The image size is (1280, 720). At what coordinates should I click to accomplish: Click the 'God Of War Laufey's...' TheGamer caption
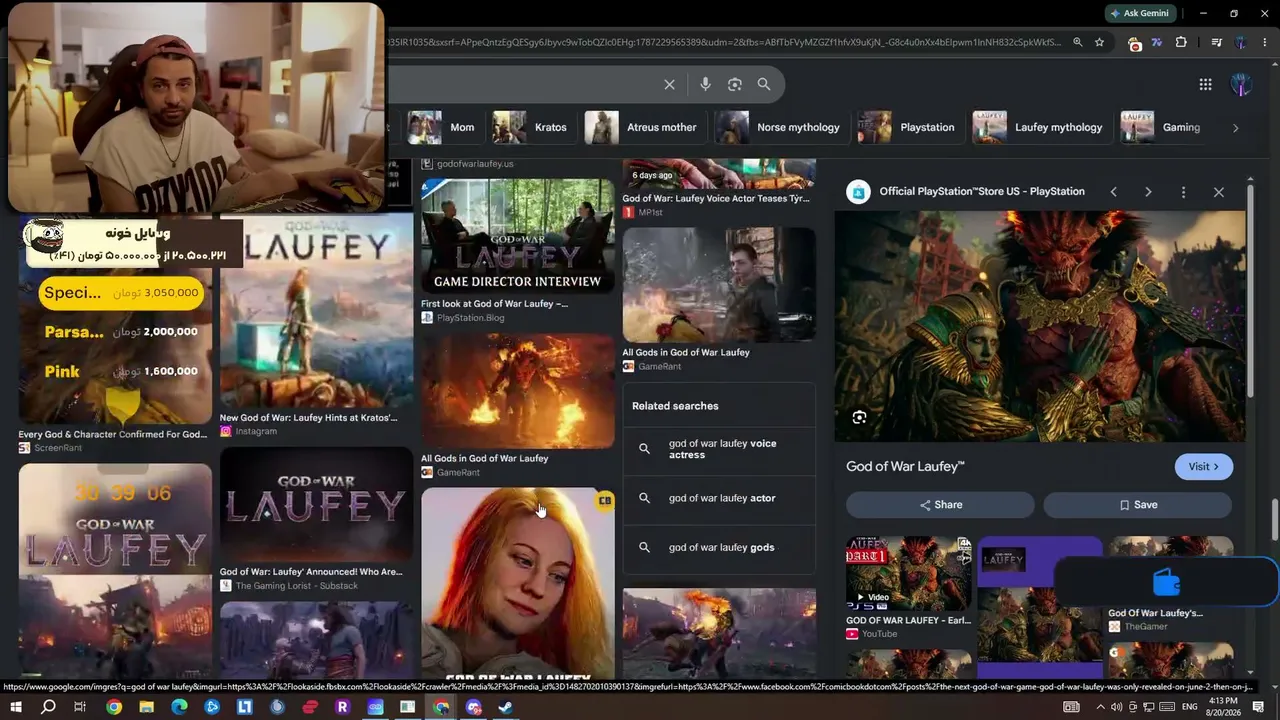[1155, 613]
